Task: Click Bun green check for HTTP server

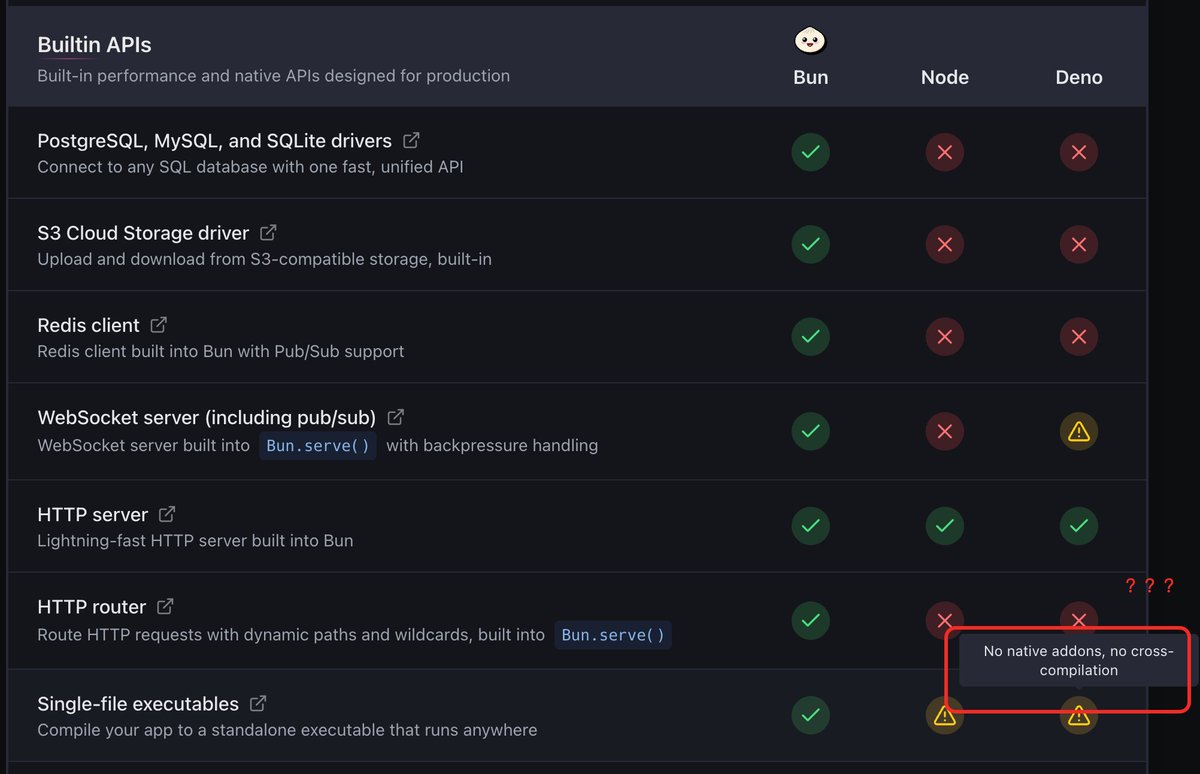Action: (x=810, y=526)
